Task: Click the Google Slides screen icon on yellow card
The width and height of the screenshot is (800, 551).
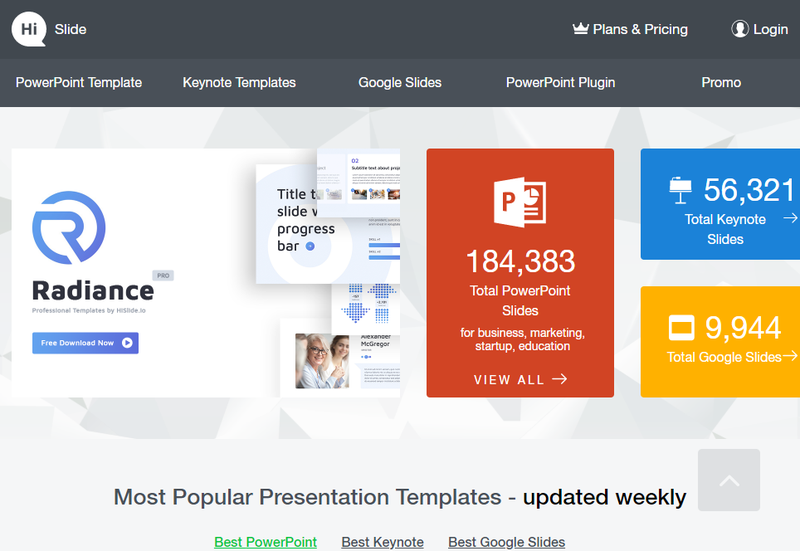Action: (681, 328)
